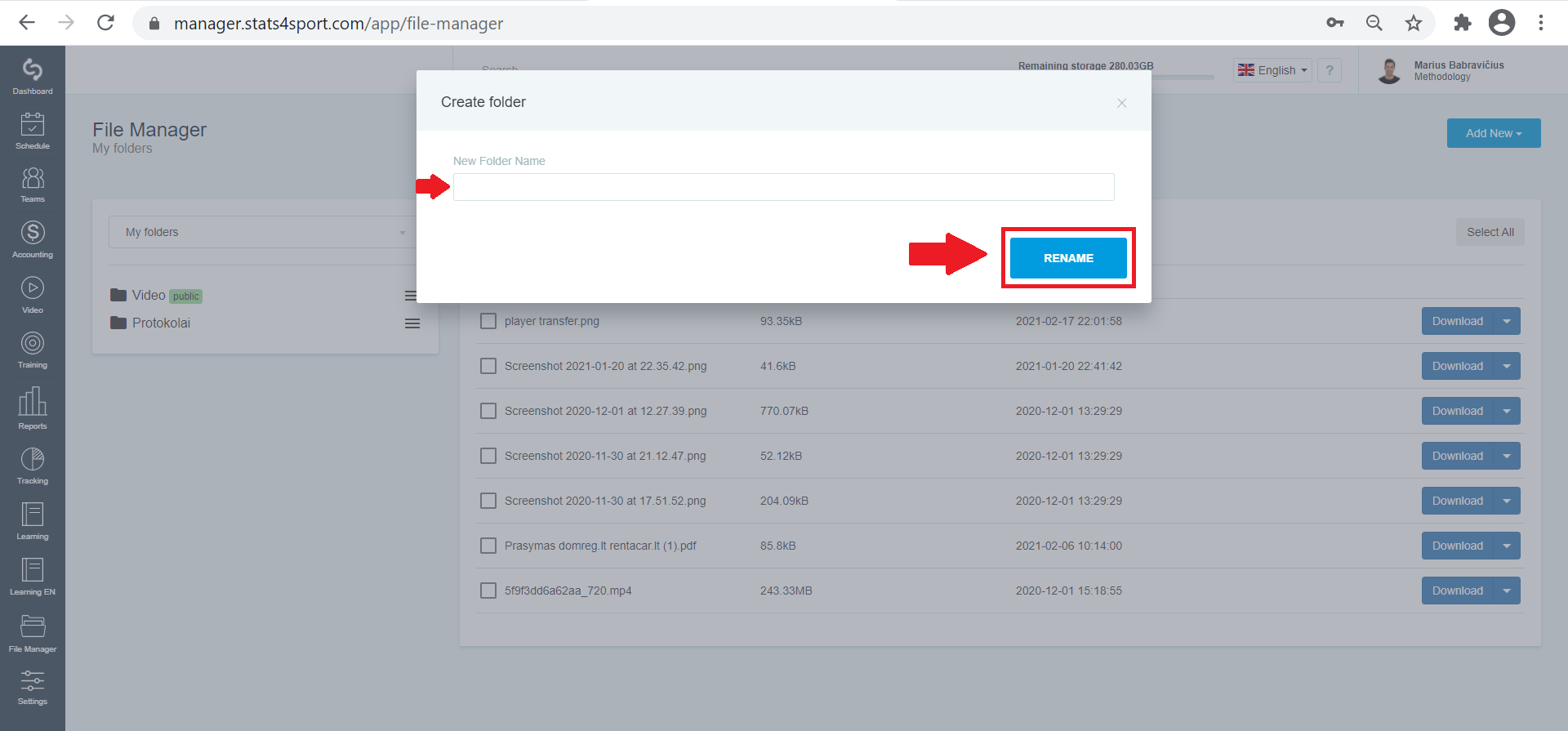The height and width of the screenshot is (731, 1568).
Task: Select the Video public folder
Action: tap(156, 296)
